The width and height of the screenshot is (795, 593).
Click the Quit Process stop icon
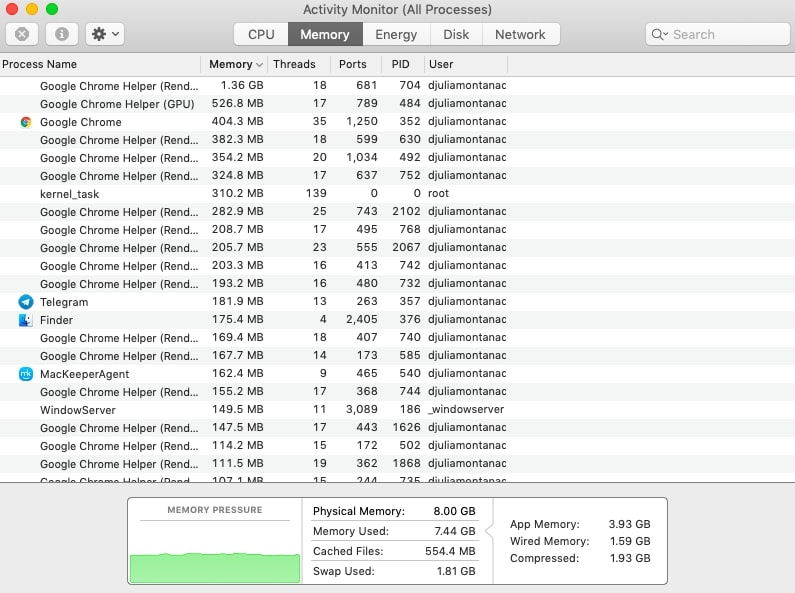[x=22, y=34]
